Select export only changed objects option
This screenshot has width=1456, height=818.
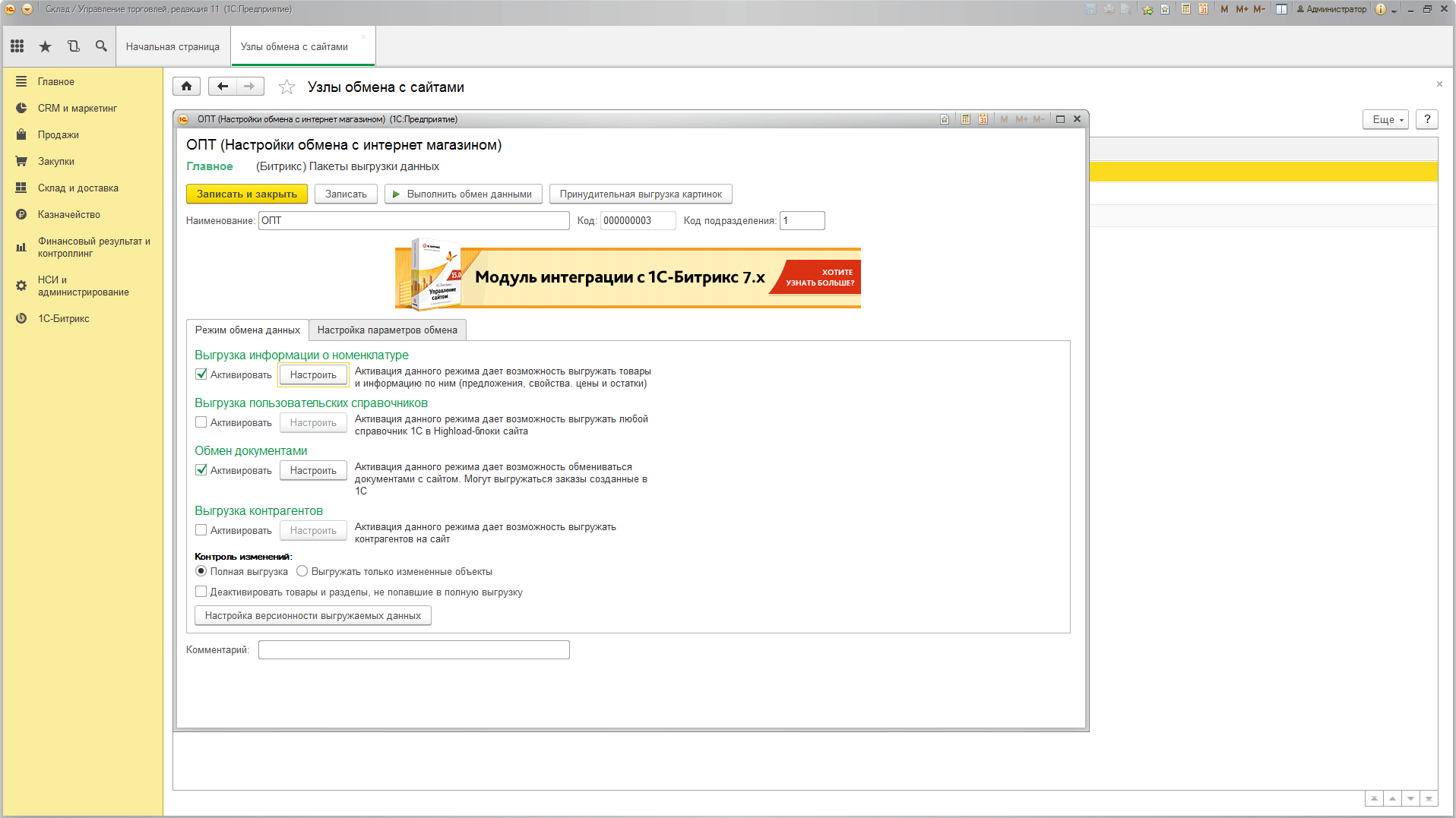[302, 571]
